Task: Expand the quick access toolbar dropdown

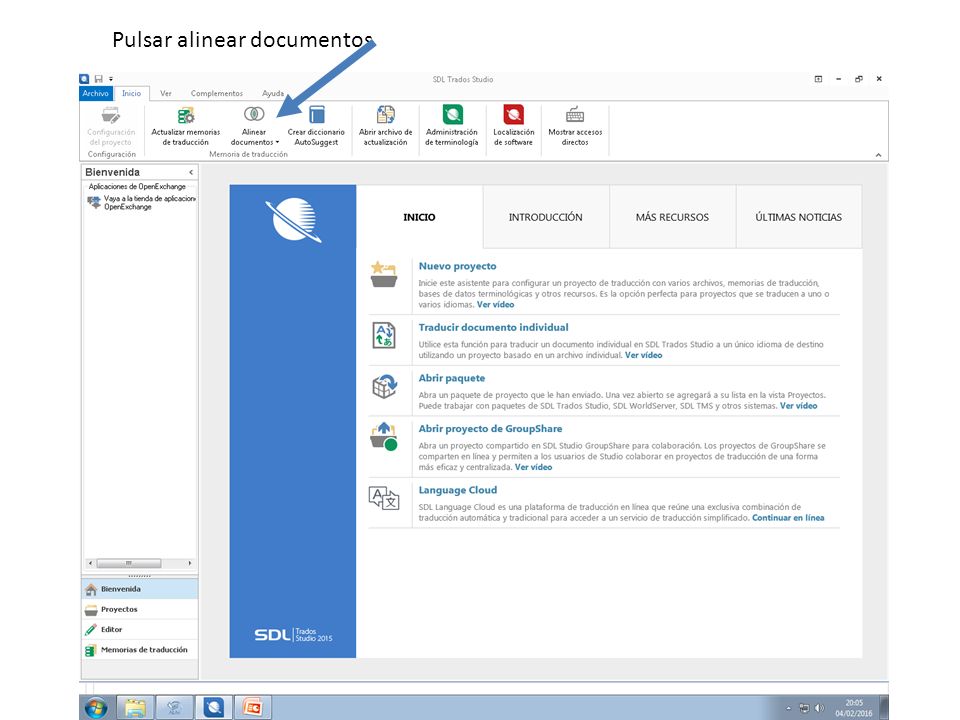Action: point(111,79)
